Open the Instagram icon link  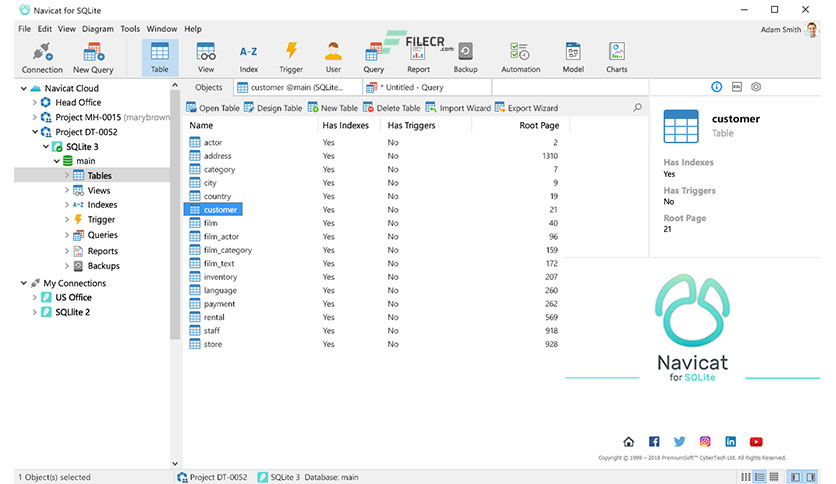pyautogui.click(x=705, y=441)
